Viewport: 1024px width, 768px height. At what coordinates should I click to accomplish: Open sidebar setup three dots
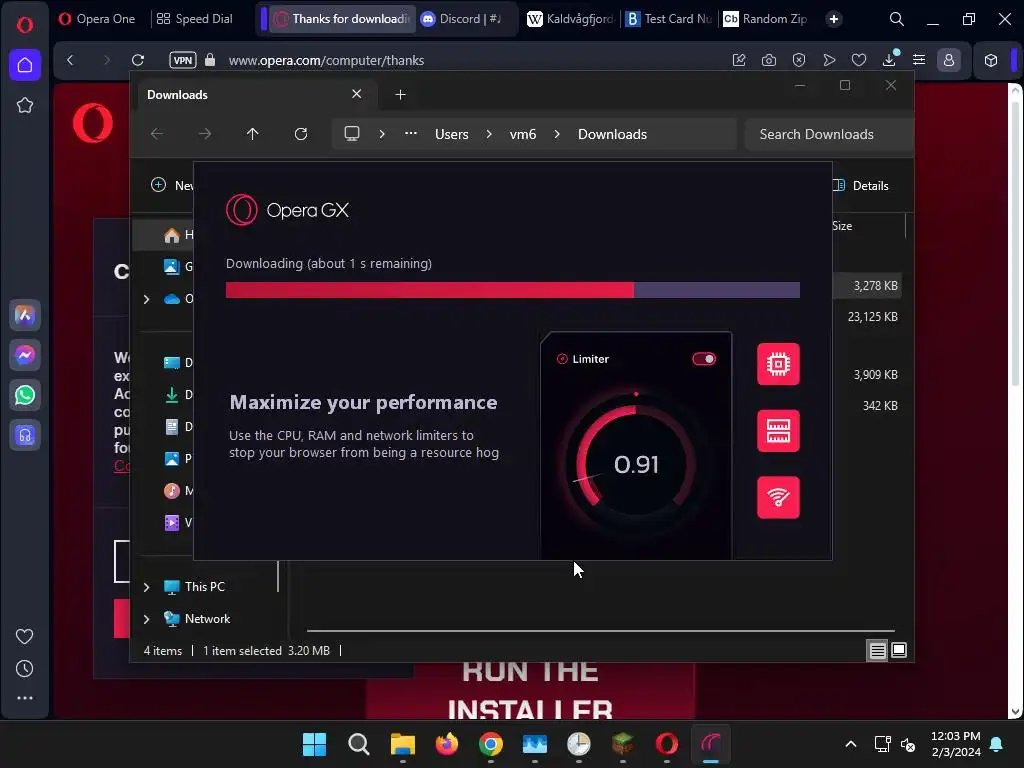pyautogui.click(x=25, y=698)
